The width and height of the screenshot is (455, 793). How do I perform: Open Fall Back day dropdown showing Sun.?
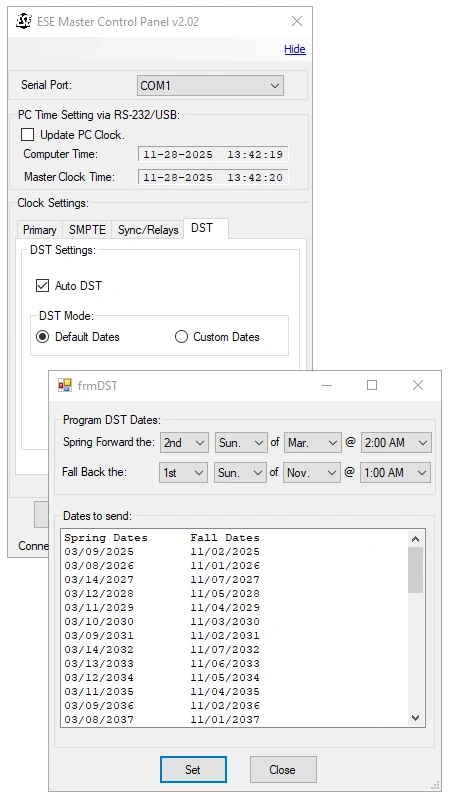point(240,472)
